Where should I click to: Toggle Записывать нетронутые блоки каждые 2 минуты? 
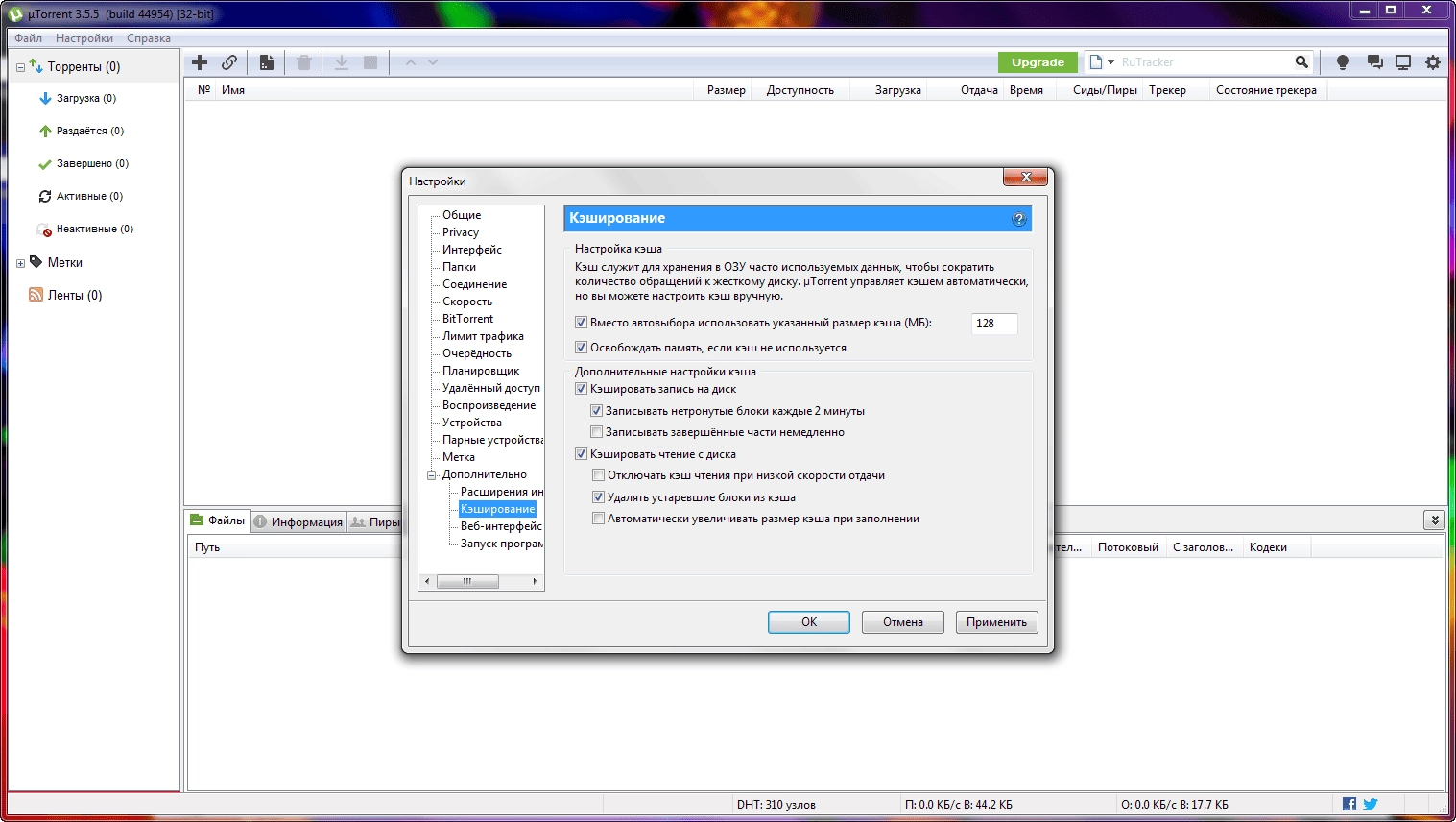[x=596, y=411]
